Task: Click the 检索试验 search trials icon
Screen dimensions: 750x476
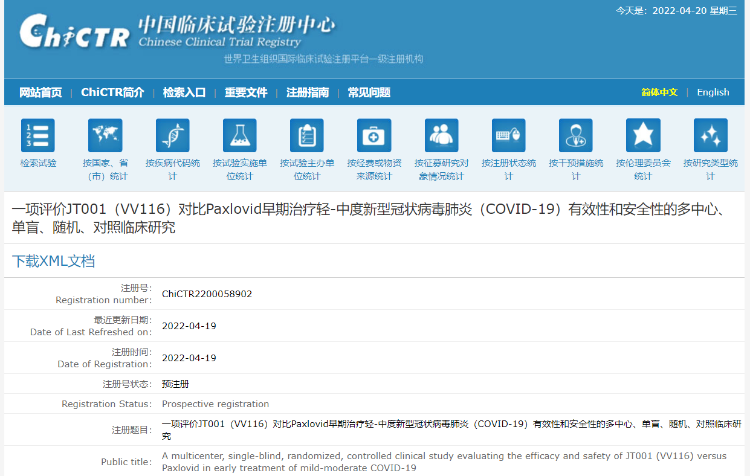Action: click(38, 135)
